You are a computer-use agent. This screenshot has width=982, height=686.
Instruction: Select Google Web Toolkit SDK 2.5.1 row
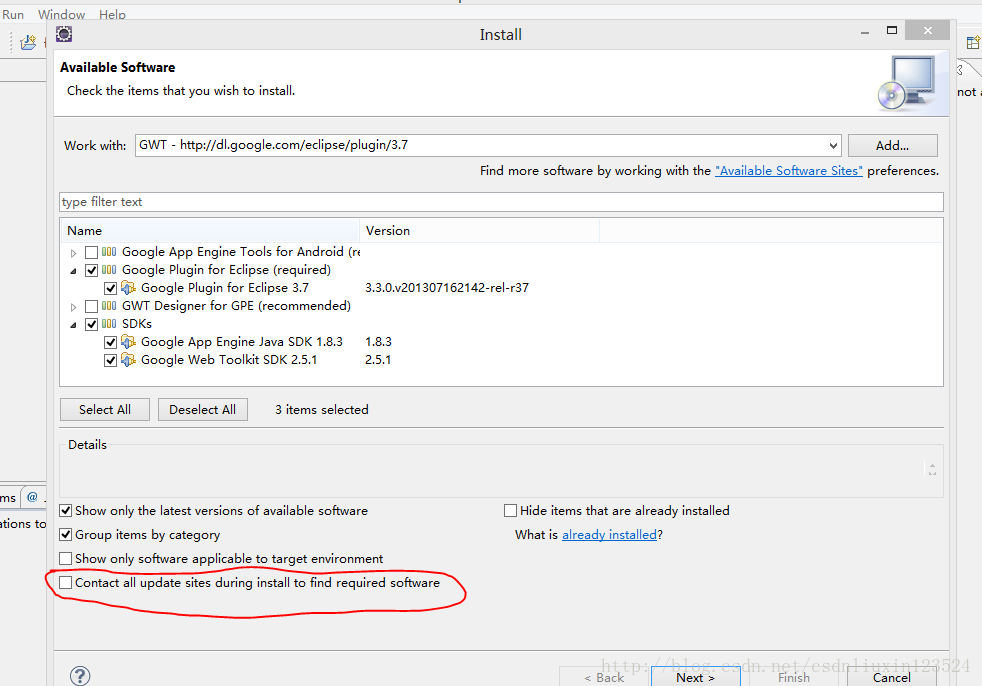pos(229,360)
